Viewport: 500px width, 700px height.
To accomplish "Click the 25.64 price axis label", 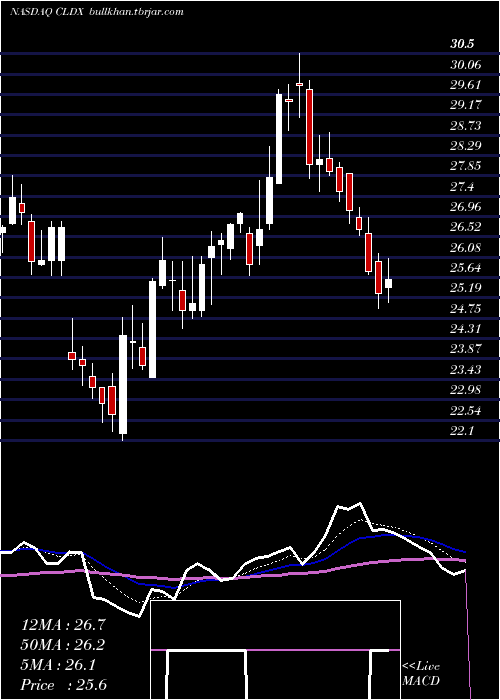I will coord(466,268).
